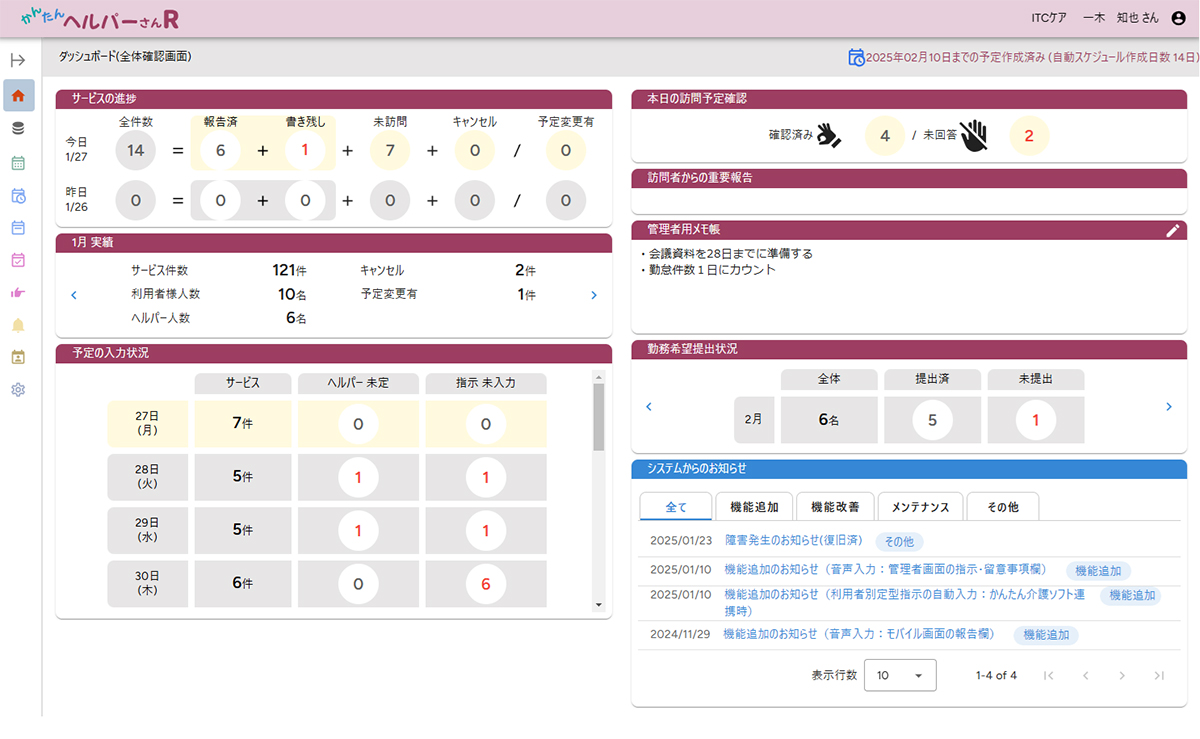Image resolution: width=1200 pixels, height=739 pixels.
Task: Select the 27日(月) date cell
Action: [147, 424]
